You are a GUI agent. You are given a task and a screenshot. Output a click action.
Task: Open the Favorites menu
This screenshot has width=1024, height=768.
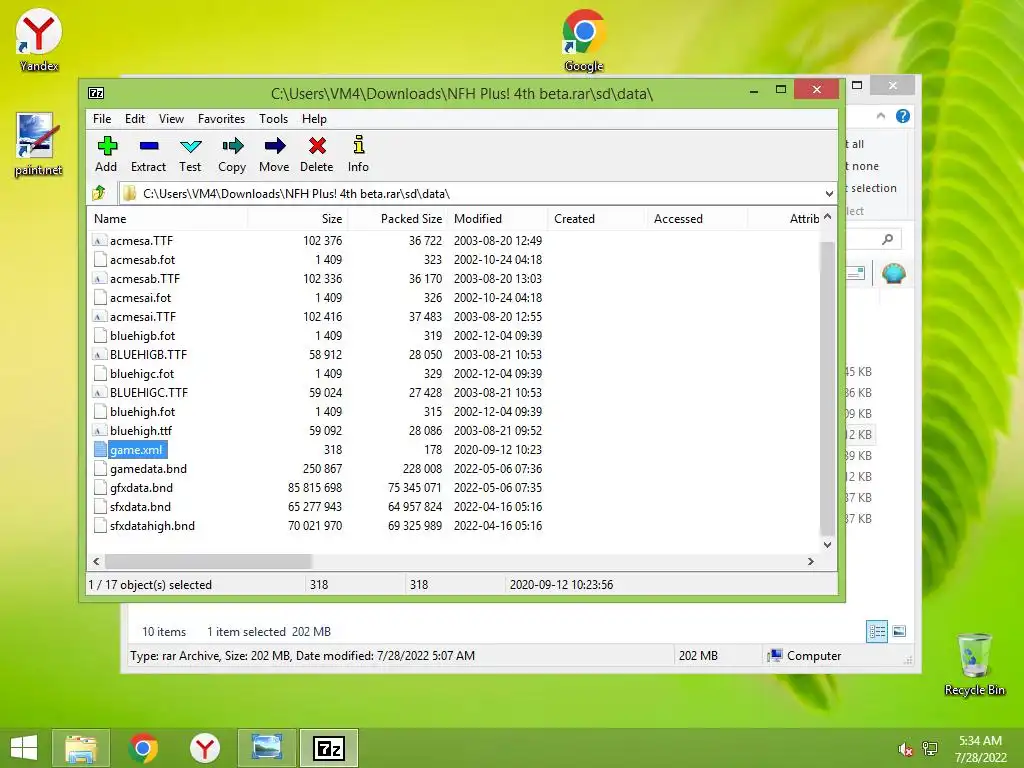tap(221, 119)
